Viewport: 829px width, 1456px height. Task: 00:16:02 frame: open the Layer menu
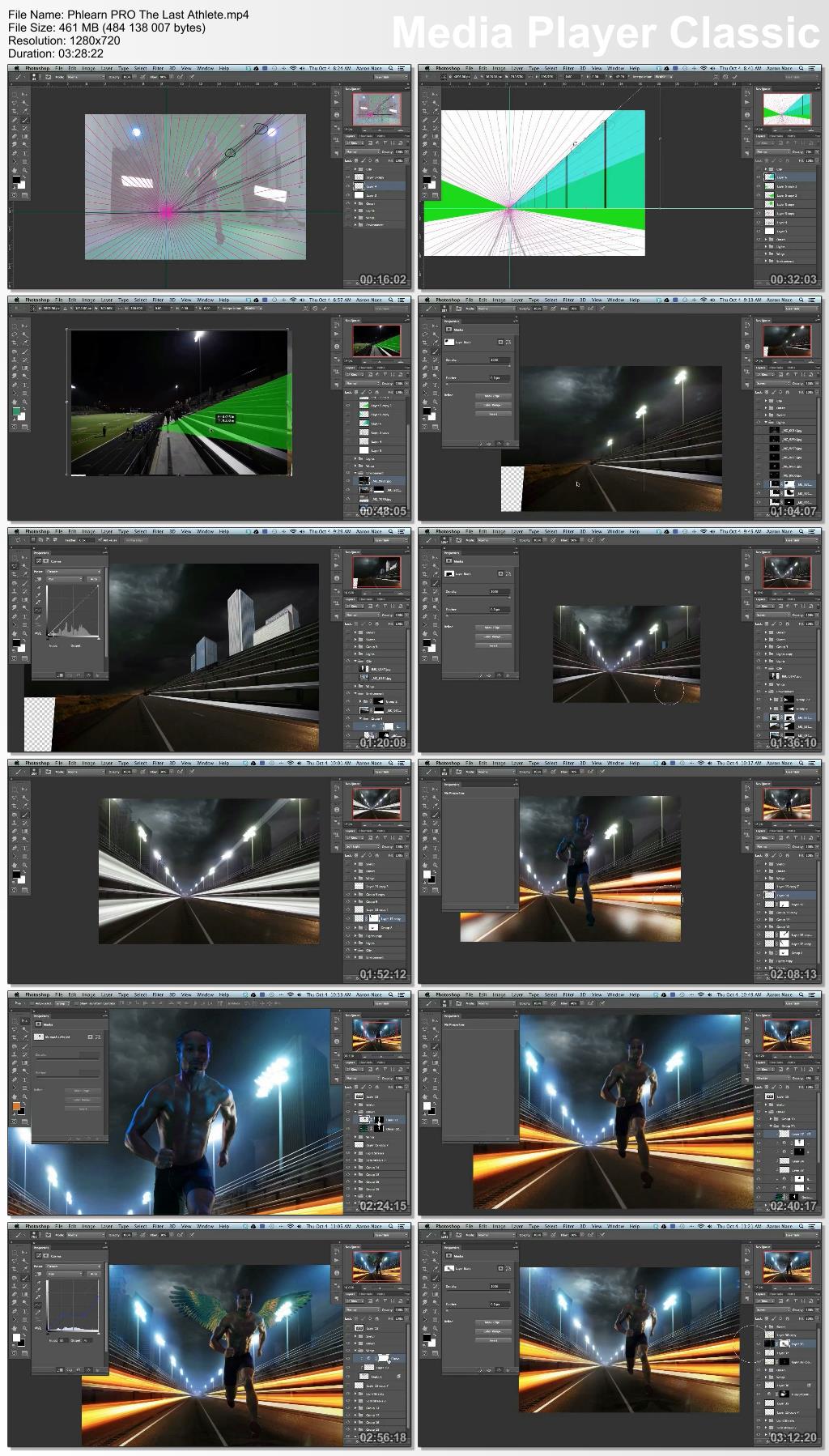tap(107, 68)
